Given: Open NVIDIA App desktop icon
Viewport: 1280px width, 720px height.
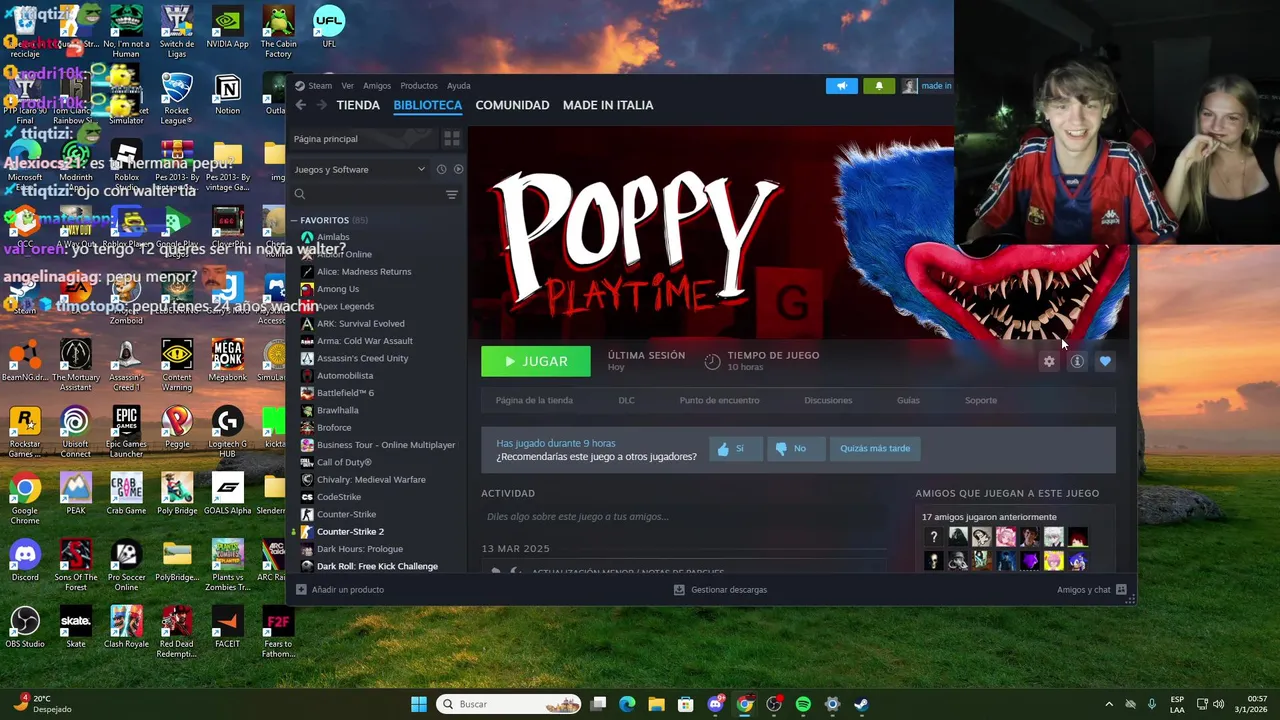Looking at the screenshot, I should [227, 27].
